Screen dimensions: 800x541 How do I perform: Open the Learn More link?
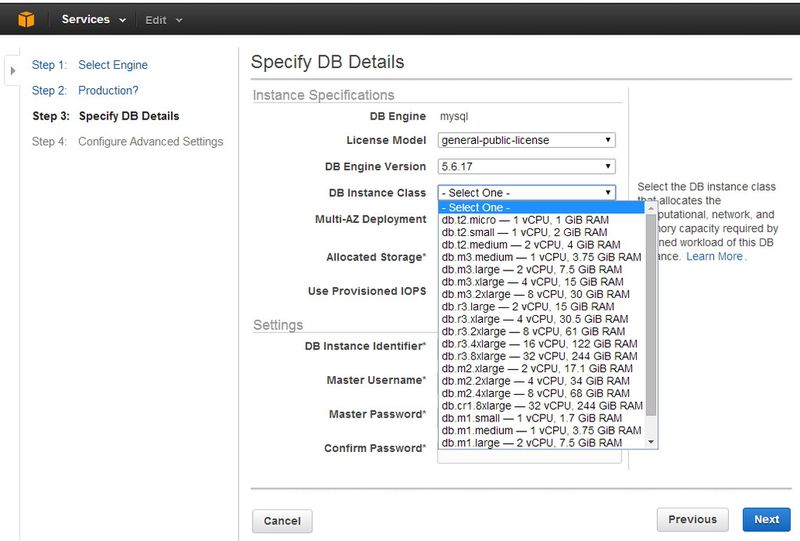point(714,257)
